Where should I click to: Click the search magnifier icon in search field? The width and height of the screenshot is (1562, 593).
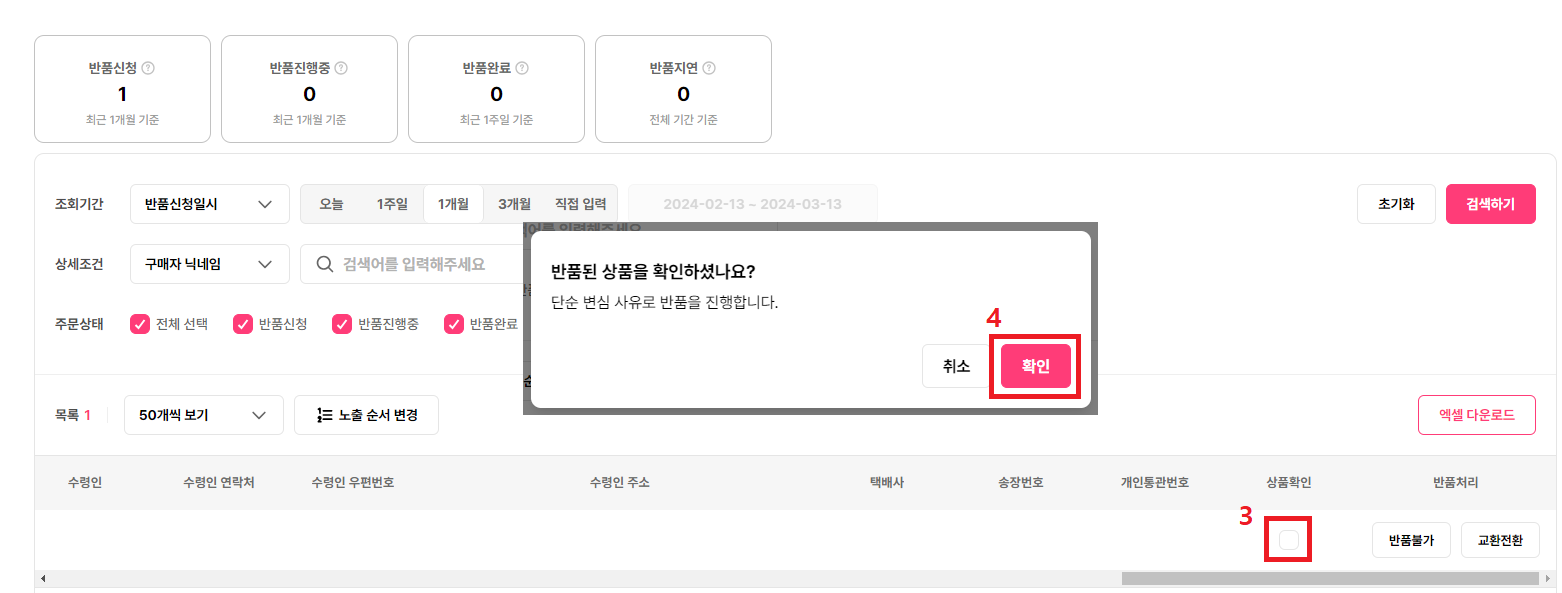[x=324, y=264]
